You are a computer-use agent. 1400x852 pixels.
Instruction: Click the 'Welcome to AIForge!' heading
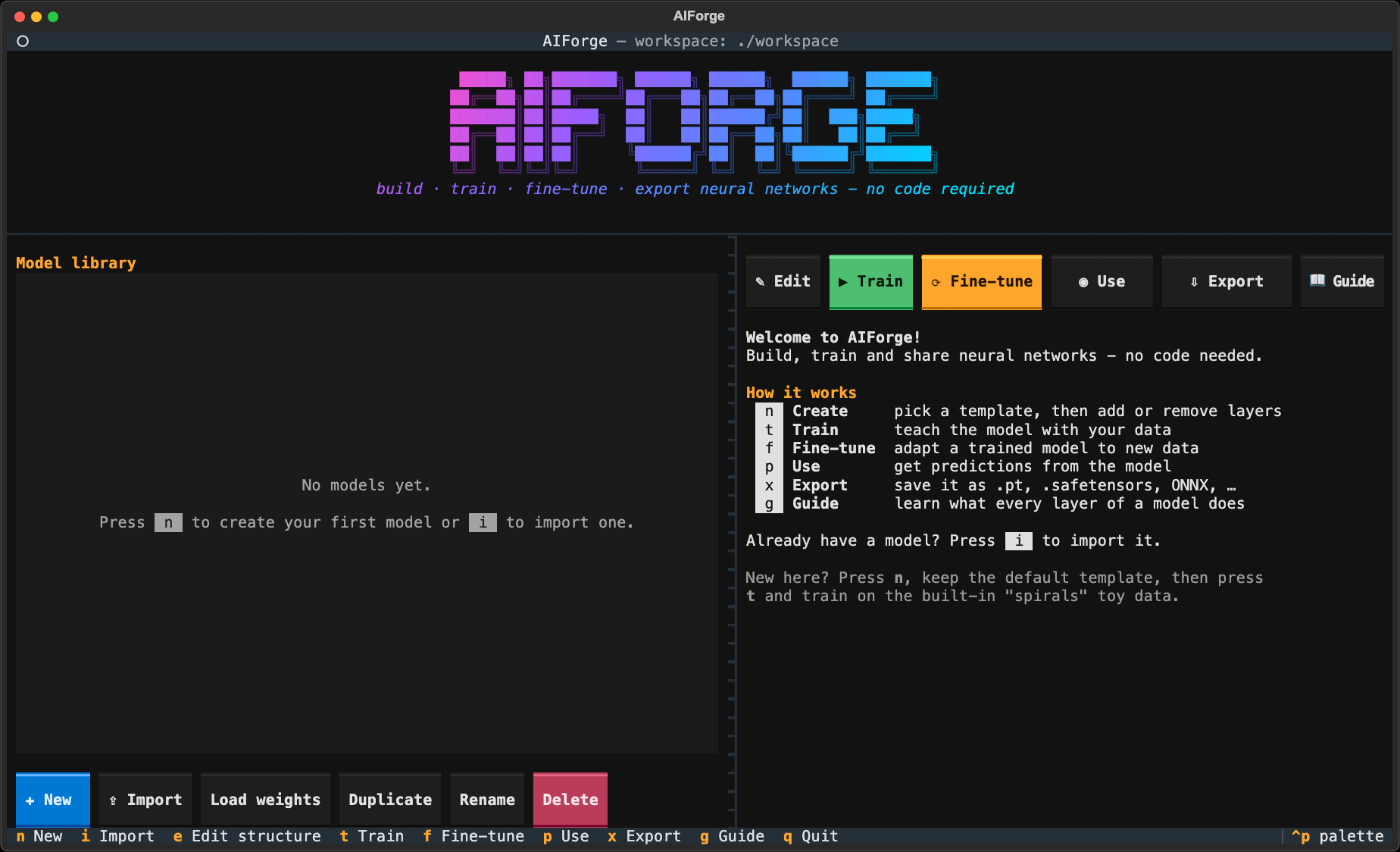pyautogui.click(x=833, y=337)
